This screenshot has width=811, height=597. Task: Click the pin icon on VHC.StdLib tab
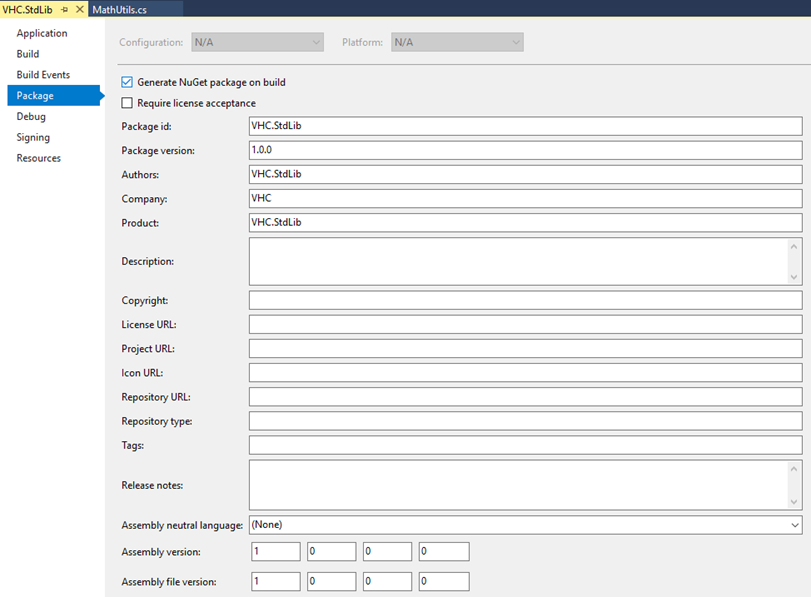point(65,10)
